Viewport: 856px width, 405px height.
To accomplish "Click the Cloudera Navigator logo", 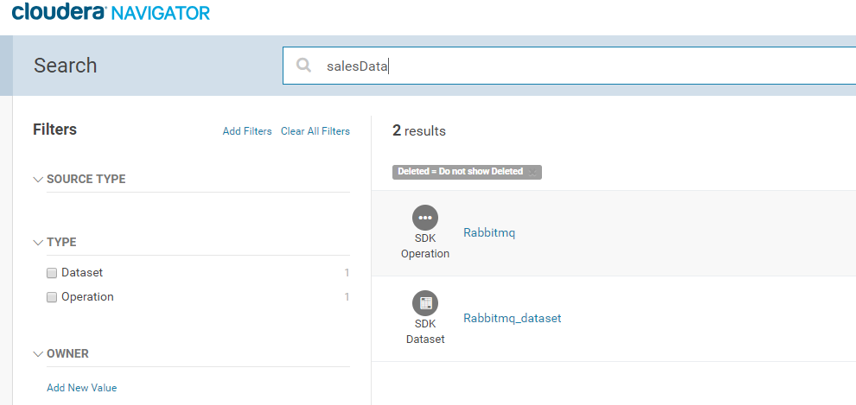I will 111,13.
